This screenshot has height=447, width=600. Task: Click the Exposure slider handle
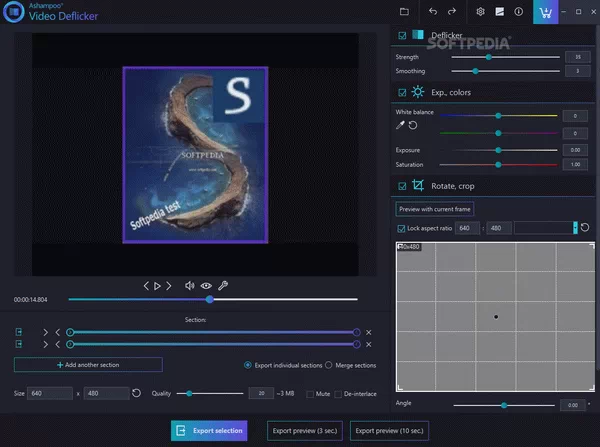[x=498, y=150]
